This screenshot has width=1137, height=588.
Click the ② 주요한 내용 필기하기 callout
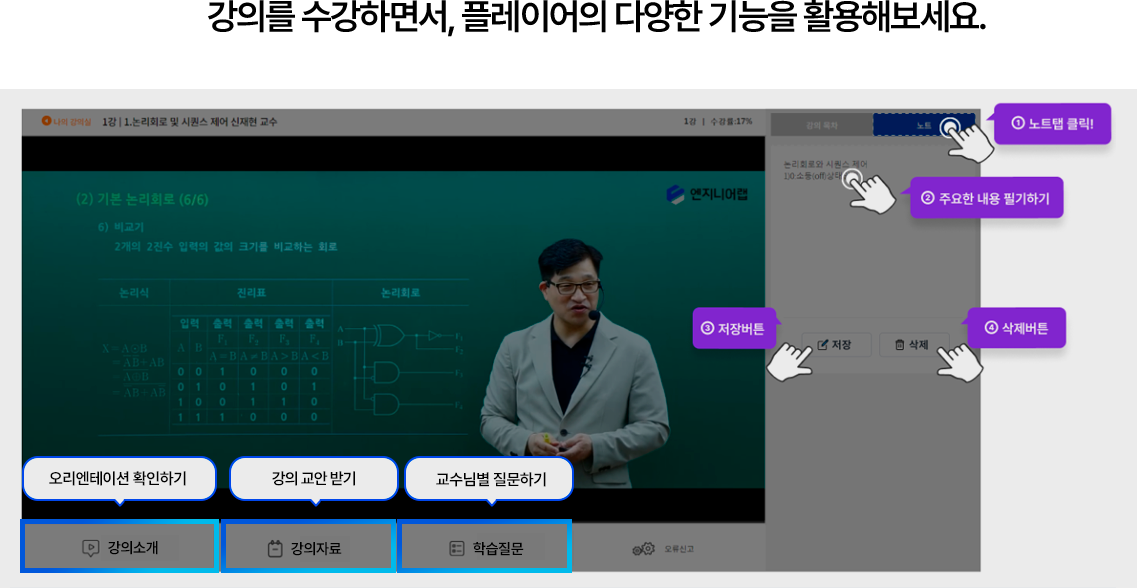[986, 199]
